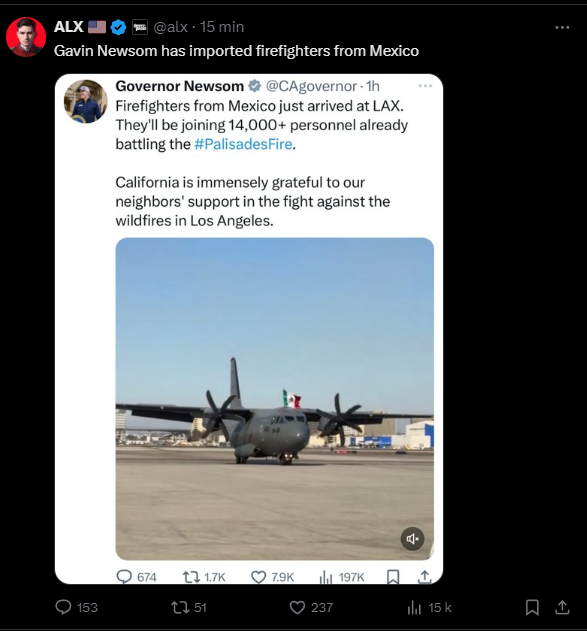The width and height of the screenshot is (587, 631).
Task: View analytics for ALX's post 15k views
Action: click(414, 607)
